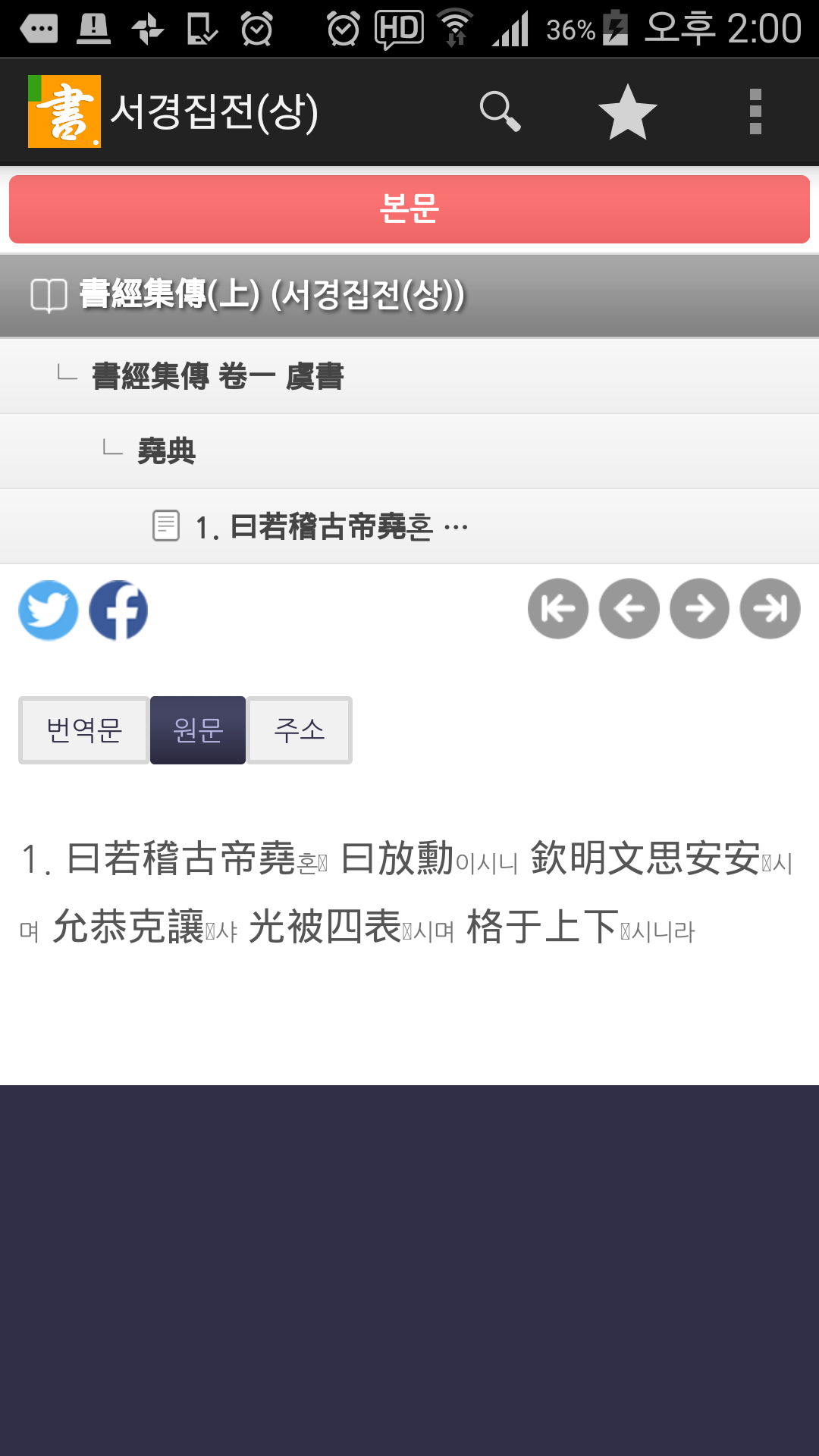This screenshot has height=1456, width=819.
Task: Open the three-dot overflow menu
Action: click(755, 111)
